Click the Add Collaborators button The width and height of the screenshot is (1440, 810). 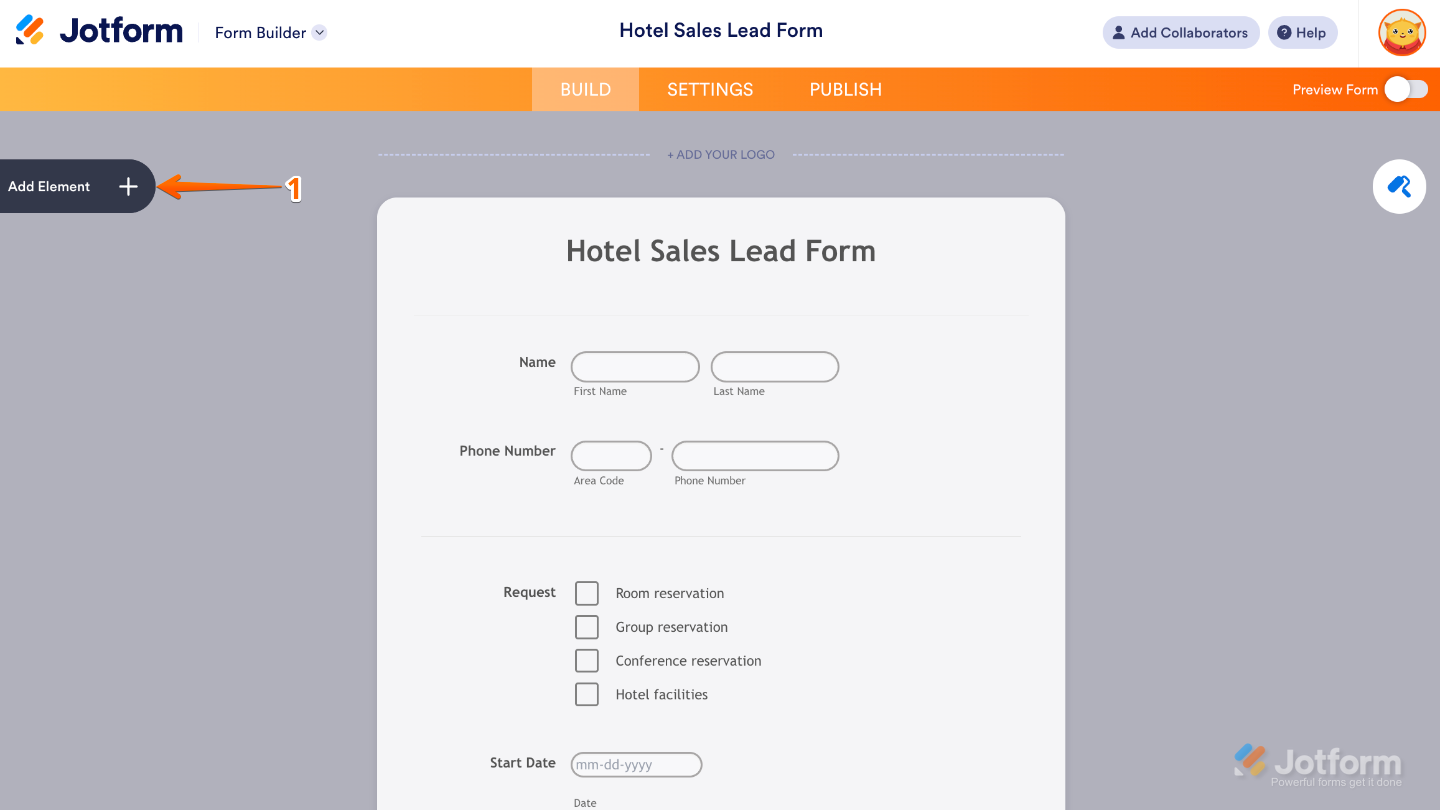(1180, 32)
